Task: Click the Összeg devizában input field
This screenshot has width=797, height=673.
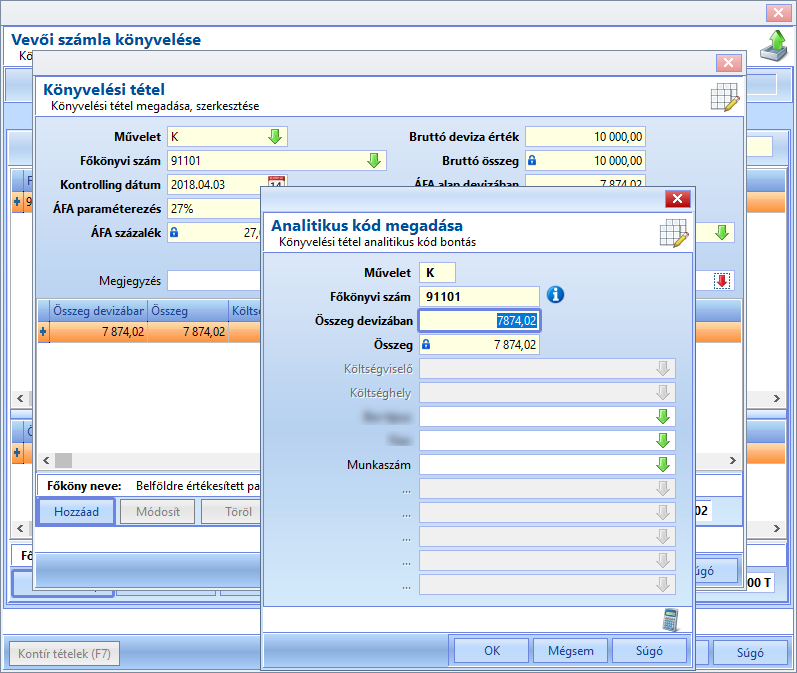Action: click(479, 321)
